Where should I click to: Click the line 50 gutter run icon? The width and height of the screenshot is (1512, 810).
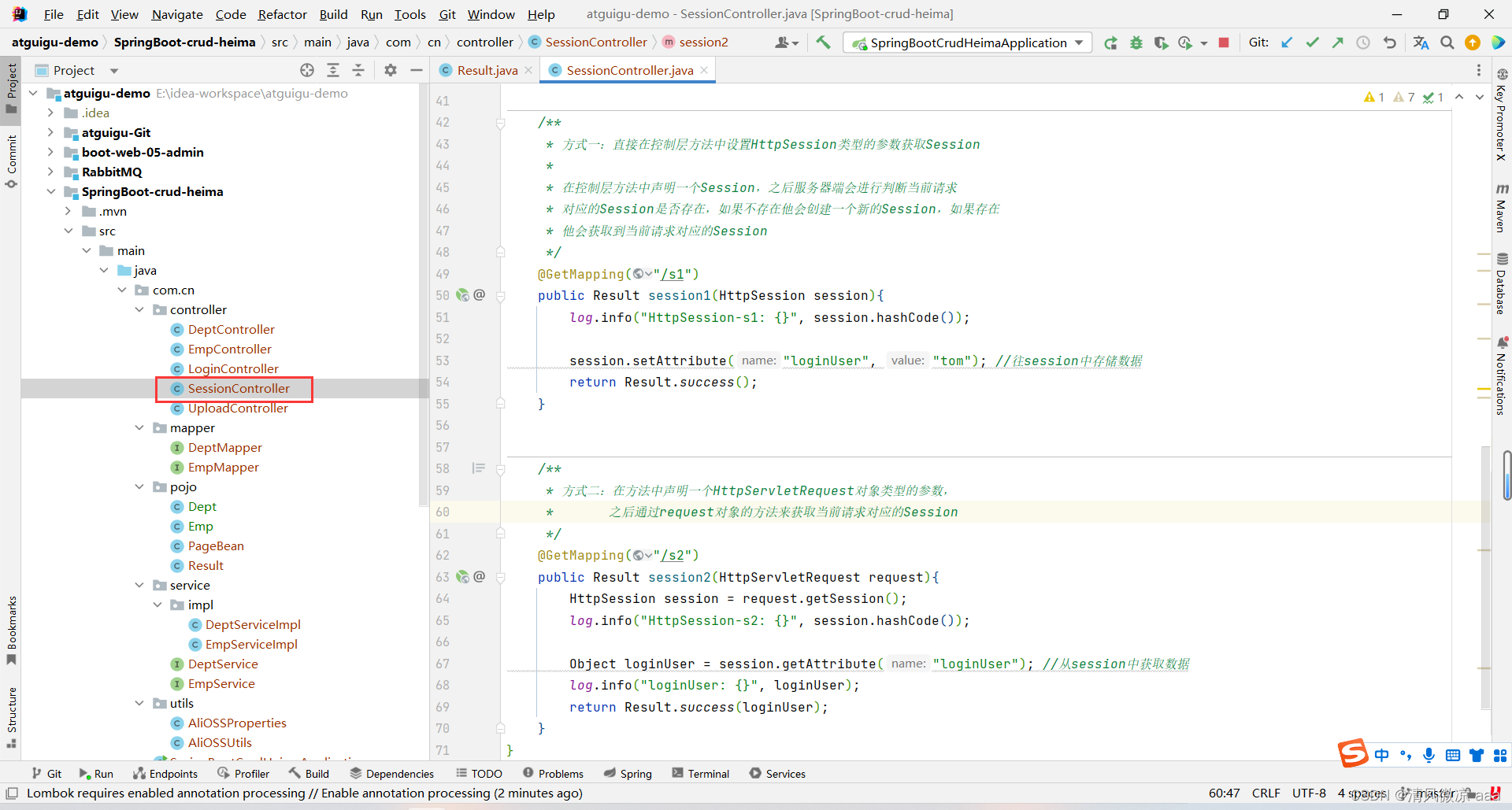tap(463, 295)
